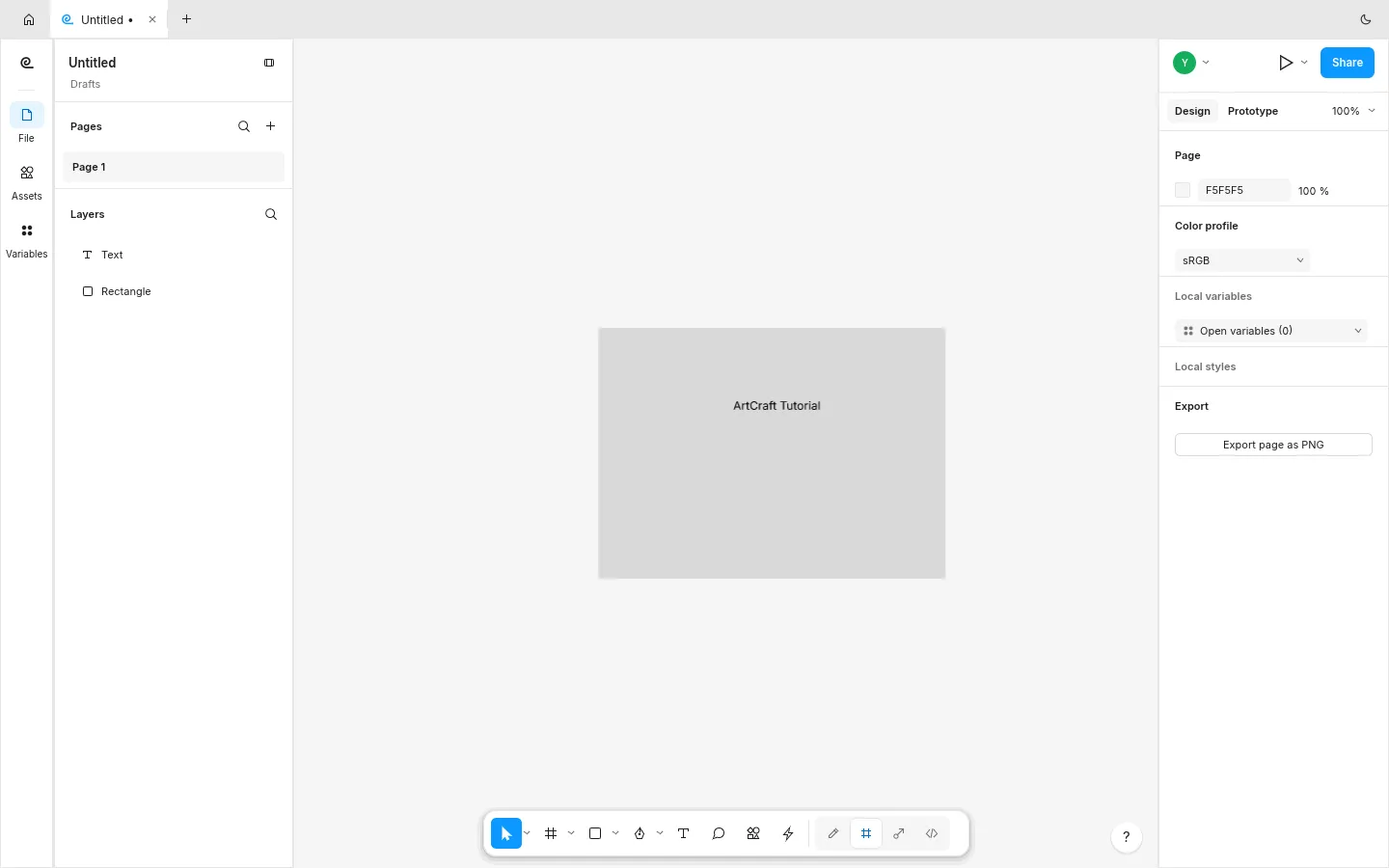
Task: Open the Actions lightning tool
Action: [x=788, y=833]
